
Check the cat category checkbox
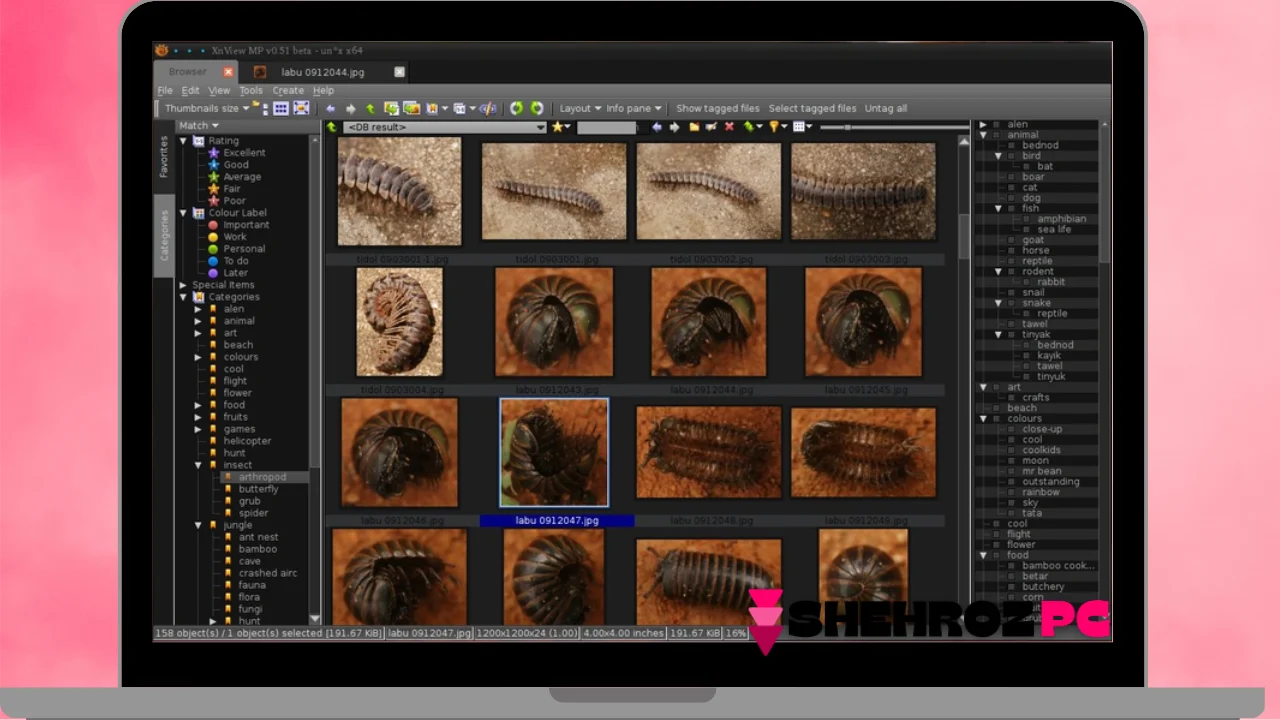click(1012, 187)
